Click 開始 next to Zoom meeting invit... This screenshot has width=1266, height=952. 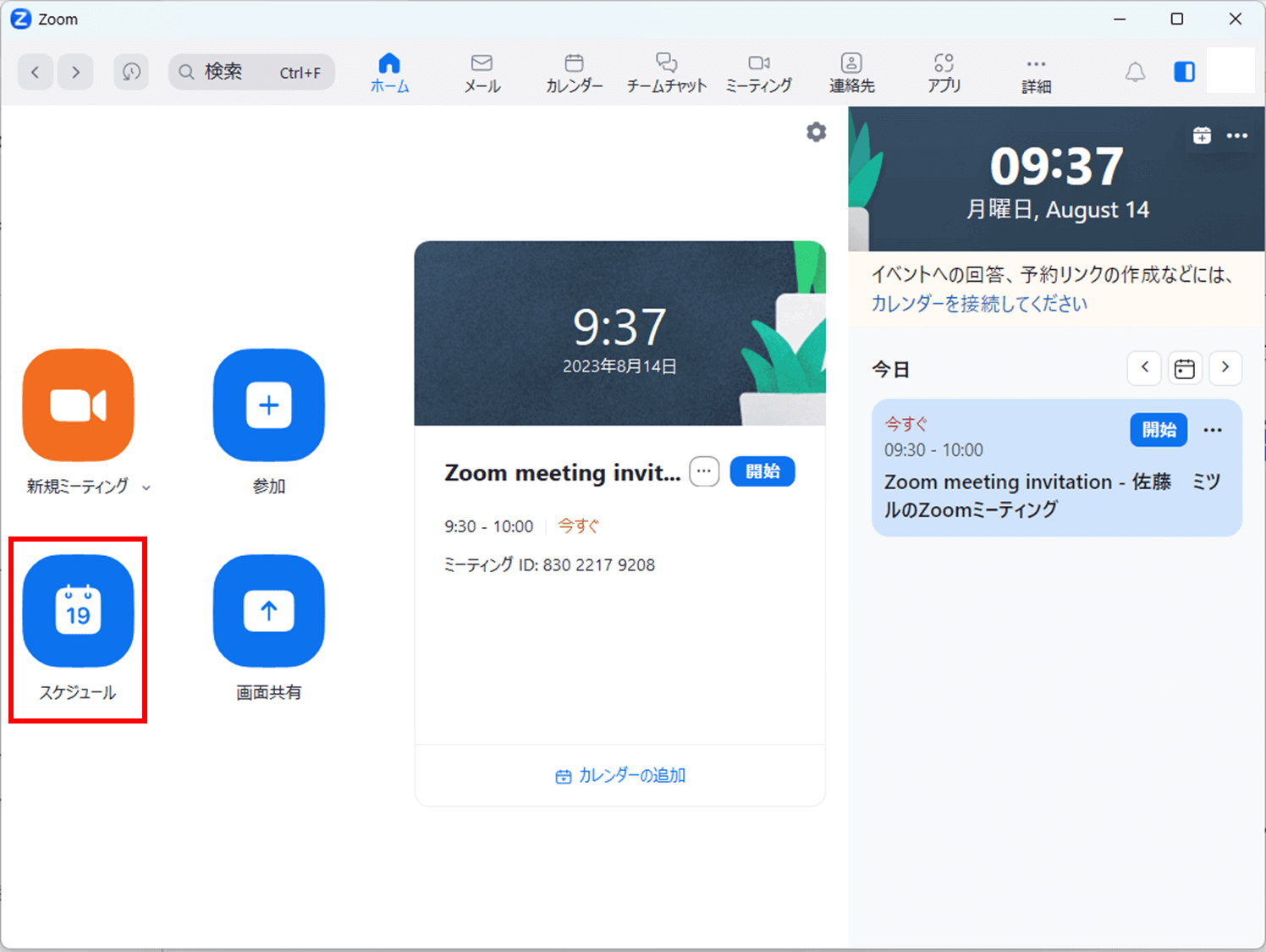point(762,471)
